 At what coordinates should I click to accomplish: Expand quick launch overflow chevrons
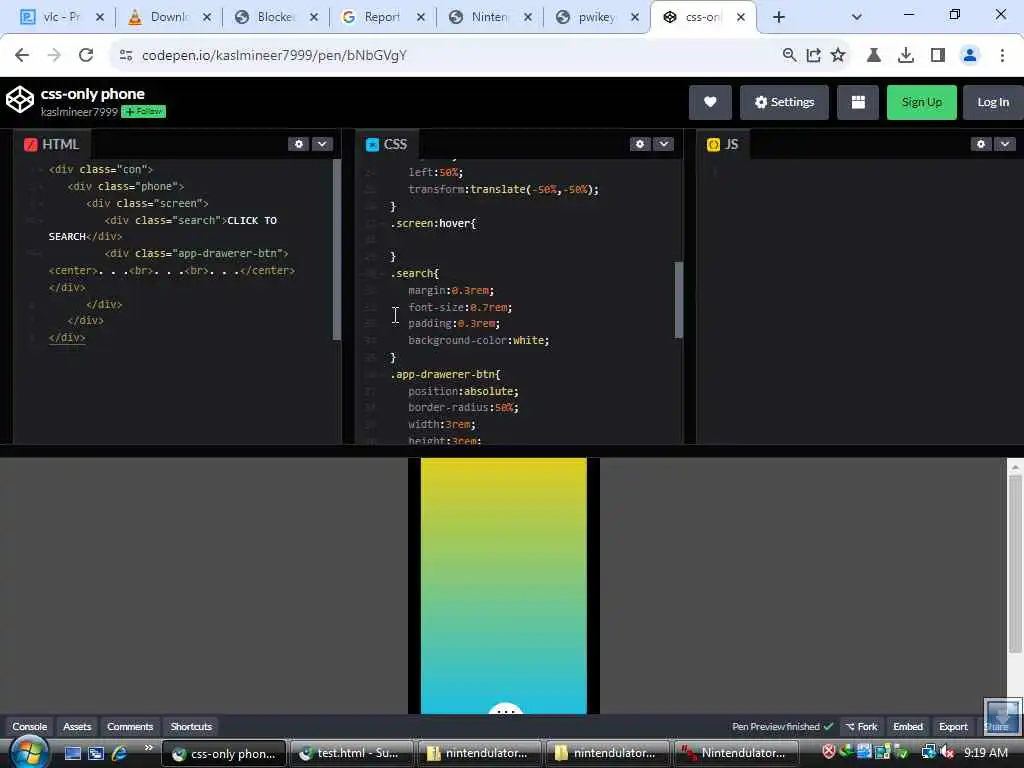pyautogui.click(x=148, y=748)
